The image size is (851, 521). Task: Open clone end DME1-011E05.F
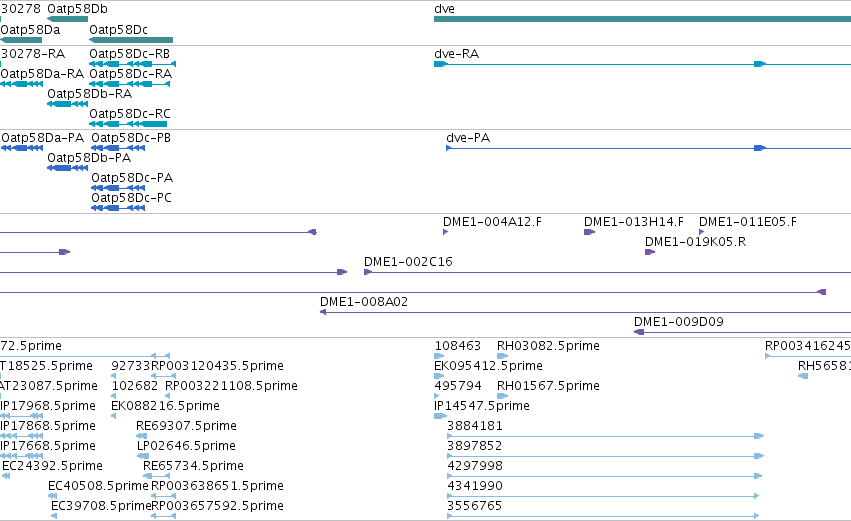tap(748, 222)
